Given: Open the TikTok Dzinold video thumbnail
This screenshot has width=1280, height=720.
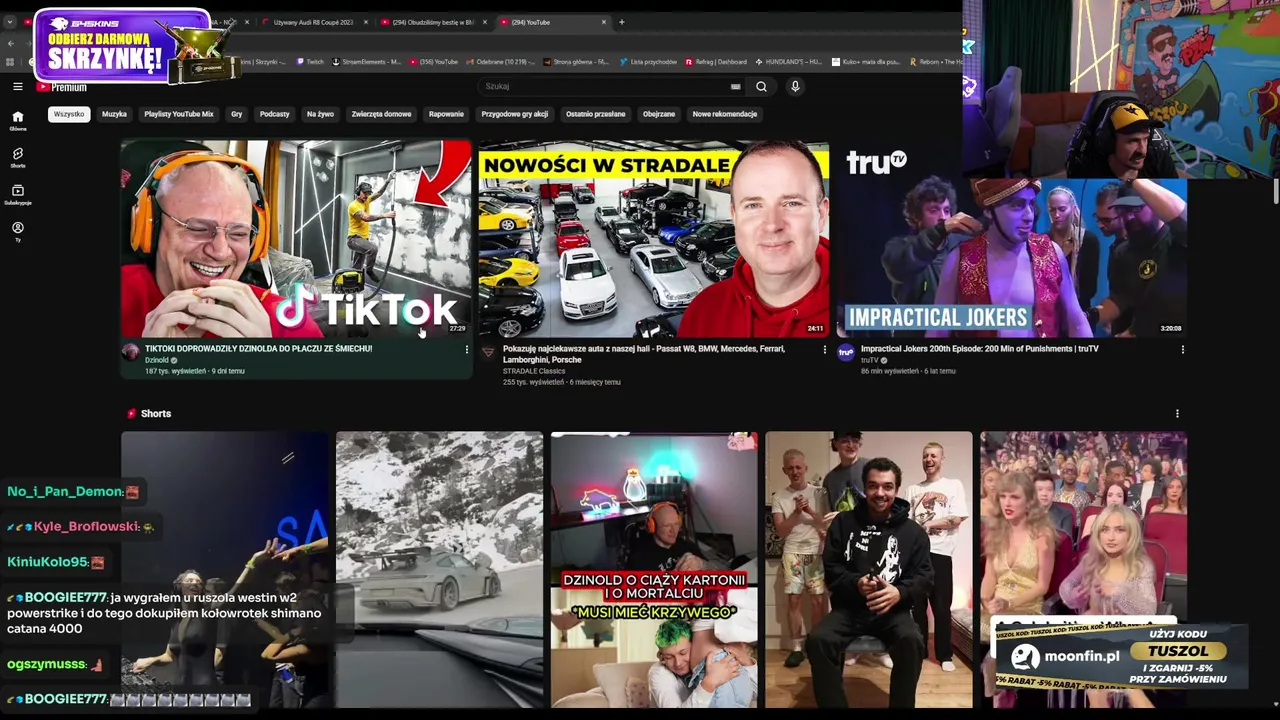Looking at the screenshot, I should pos(296,239).
